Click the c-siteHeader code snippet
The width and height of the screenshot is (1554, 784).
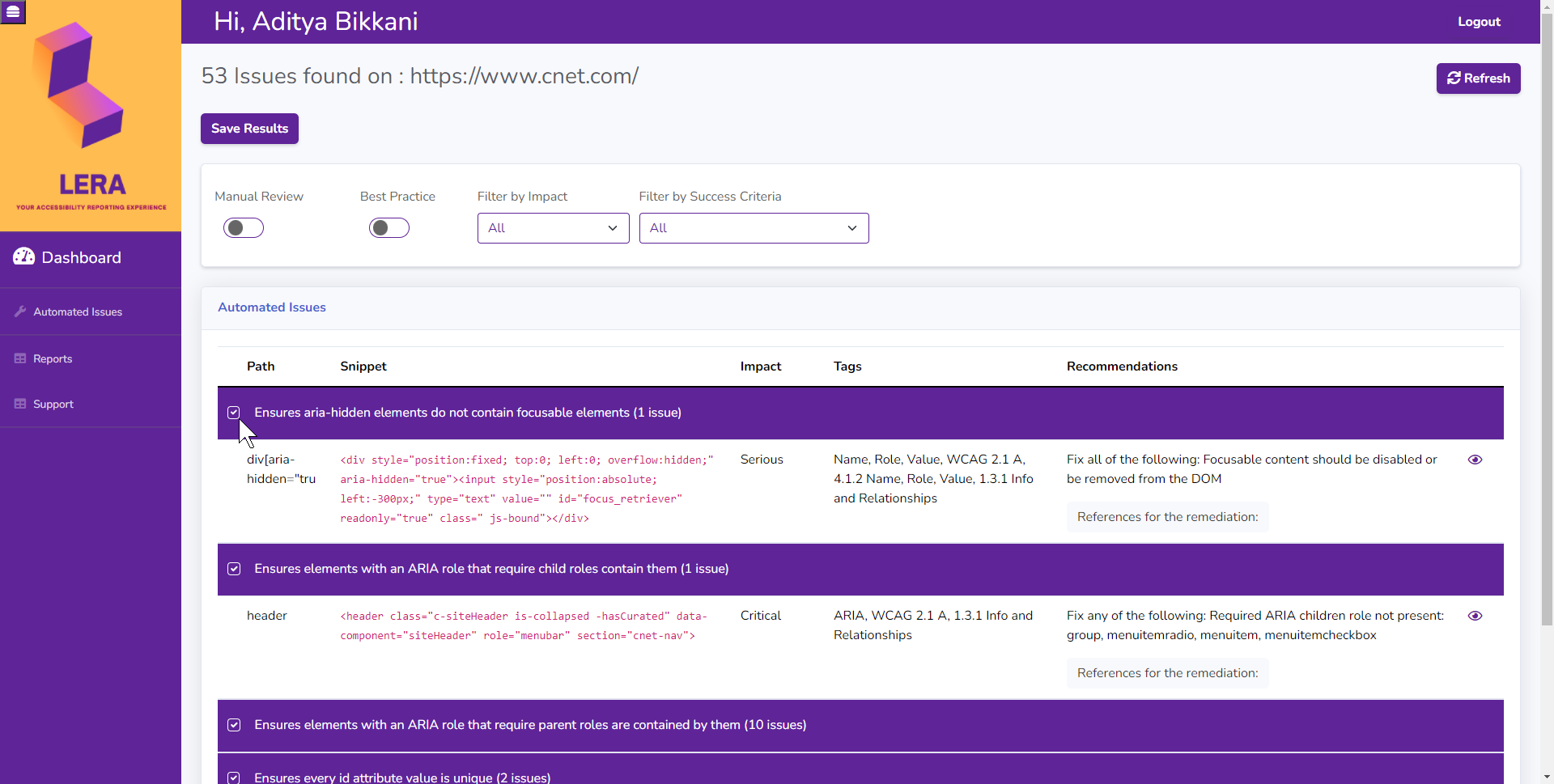(524, 626)
